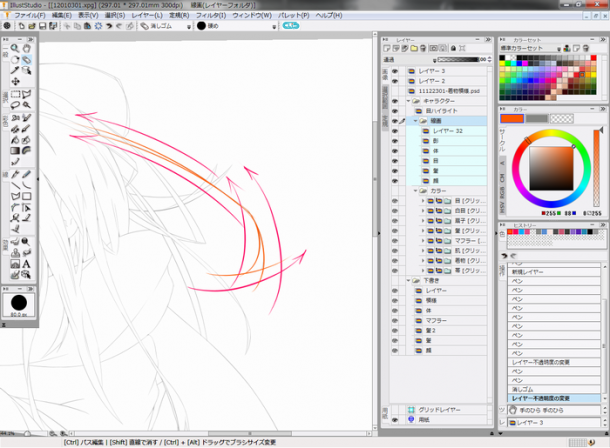Toggle visibility of 線画 folder
The width and height of the screenshot is (610, 448).
click(x=394, y=121)
